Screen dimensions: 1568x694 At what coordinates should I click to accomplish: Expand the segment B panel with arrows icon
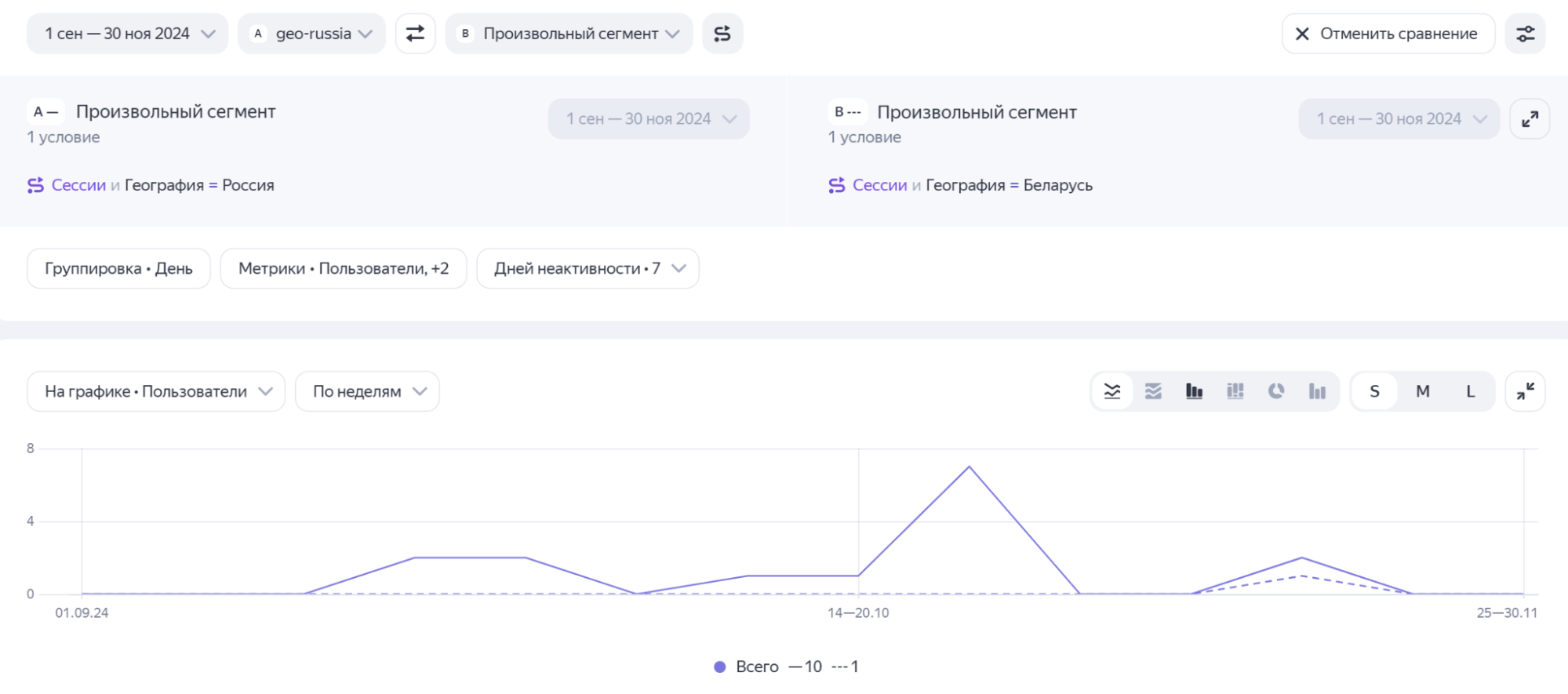click(x=1530, y=119)
